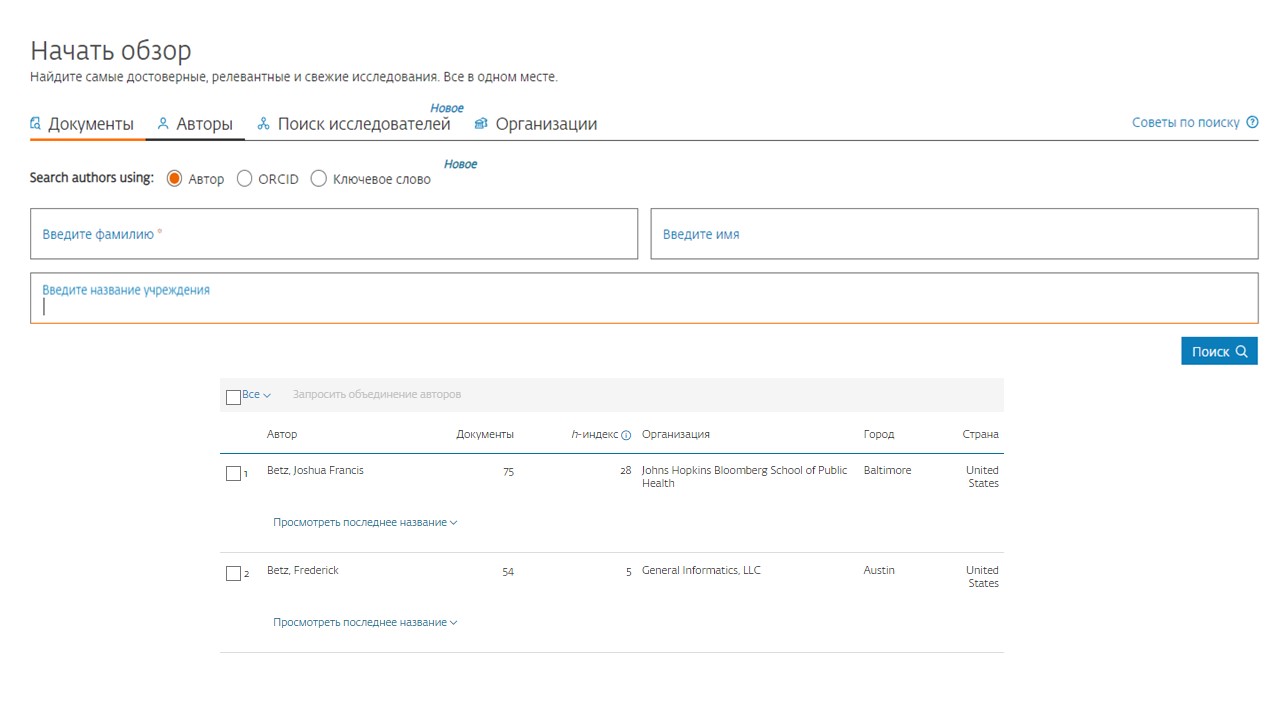This screenshot has width=1280, height=720.
Task: Tick the checkbox for Betz, Frederick
Action: 233,574
